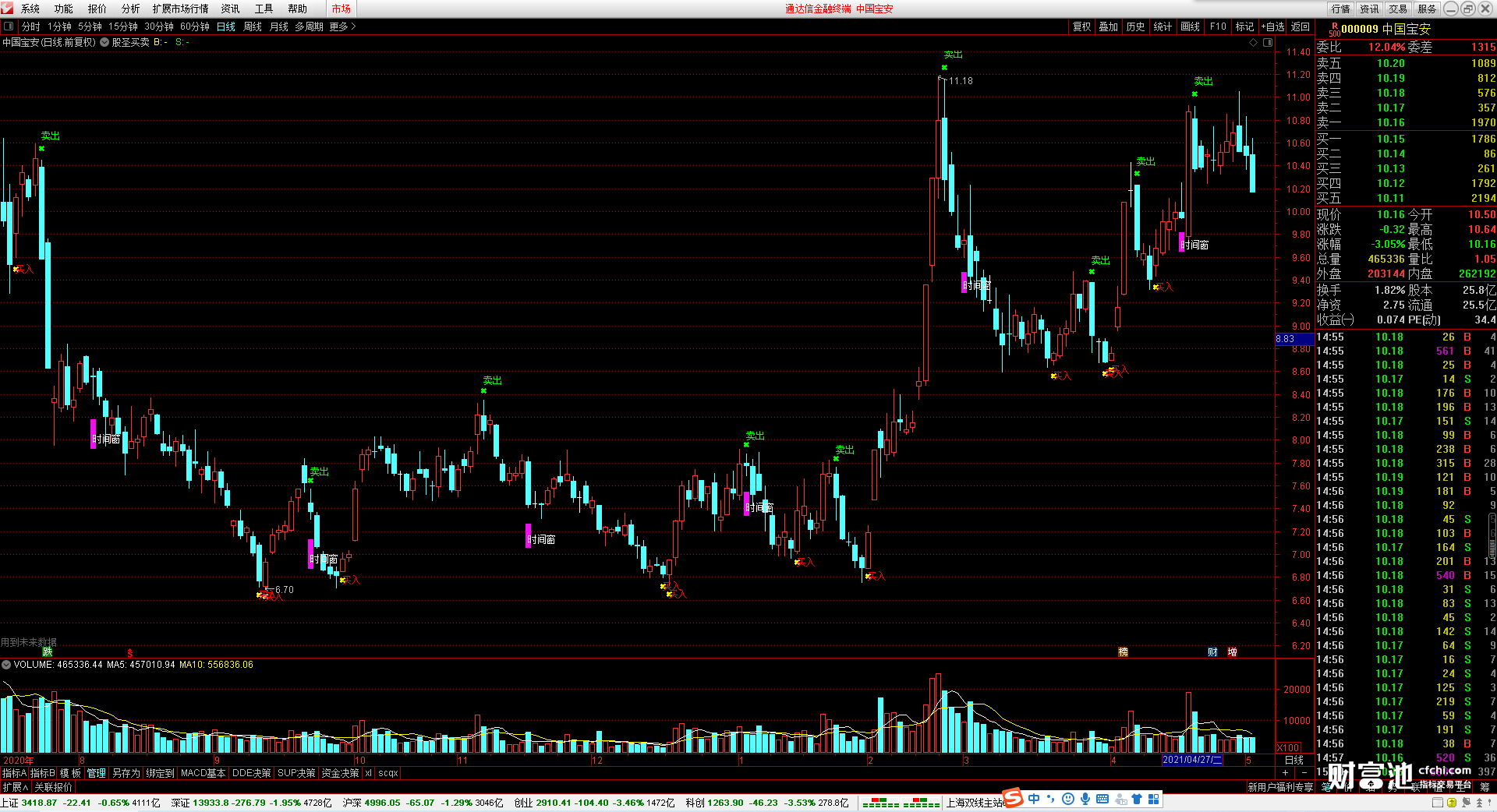Open the 多周期 multi-period selector
Viewport: 1497px width, 812px height.
(x=309, y=26)
